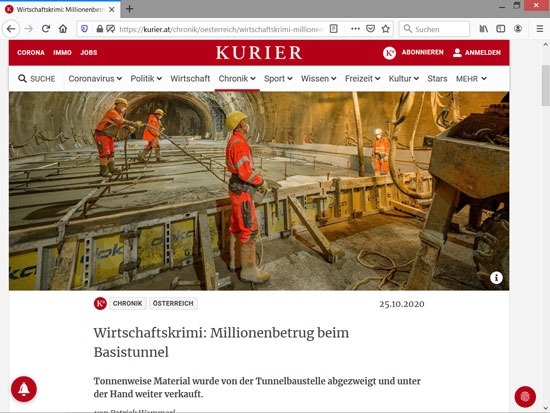Expand the Politik dropdown menu
This screenshot has width=550, height=413.
[146, 79]
